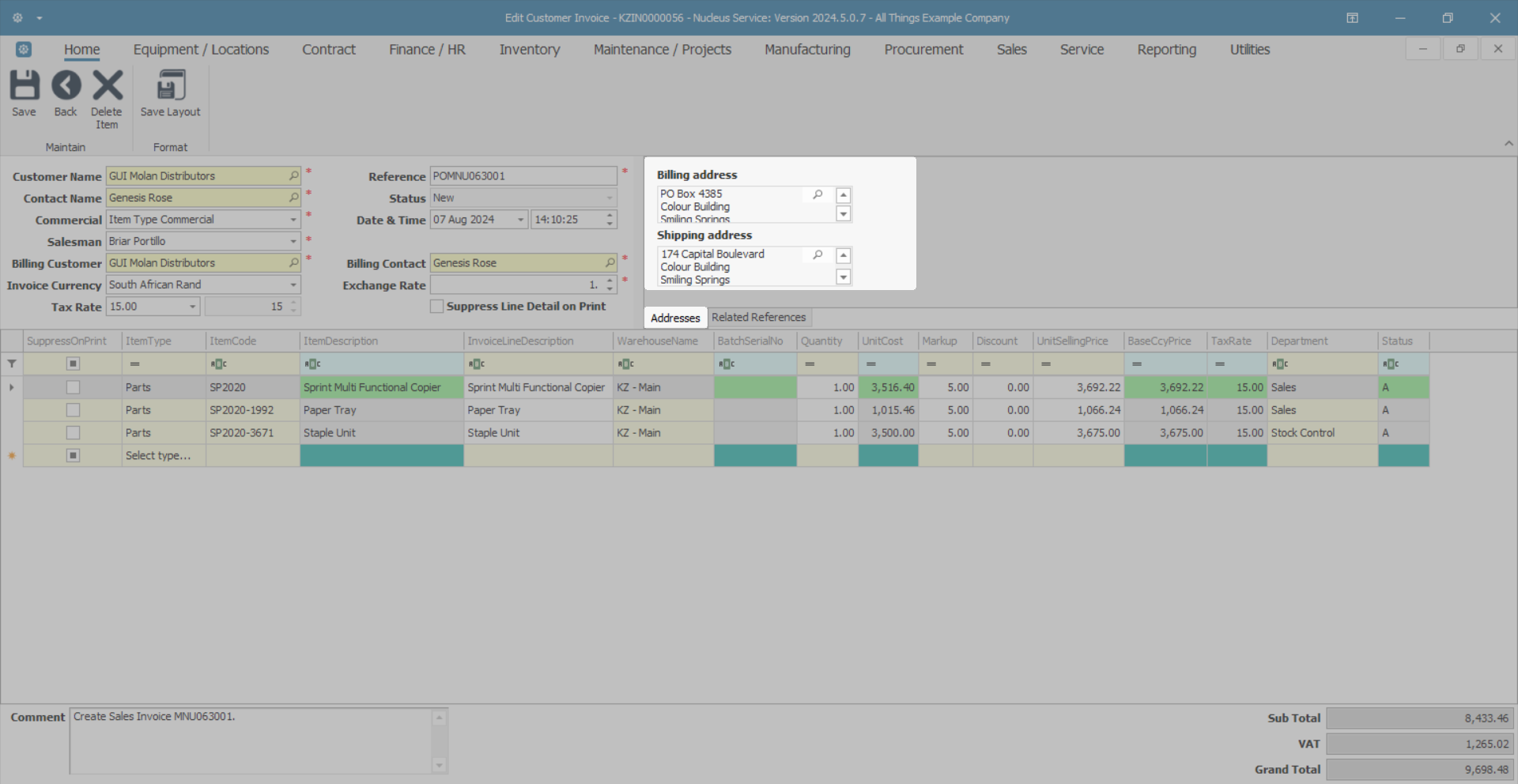Click ItemCode filter condition icon
This screenshot has height=784, width=1518.
[218, 364]
